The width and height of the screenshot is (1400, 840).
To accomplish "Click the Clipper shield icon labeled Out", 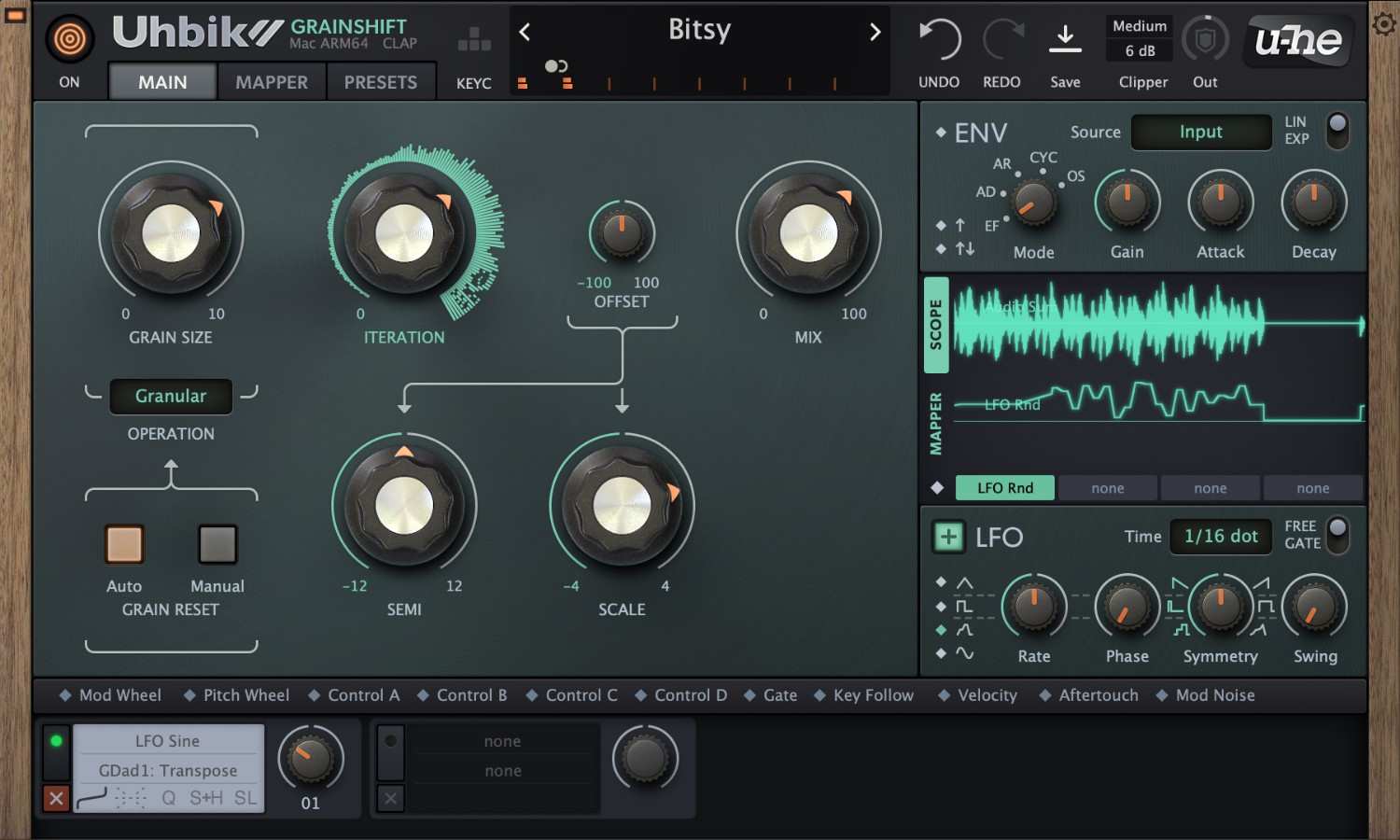I will pos(1205,39).
